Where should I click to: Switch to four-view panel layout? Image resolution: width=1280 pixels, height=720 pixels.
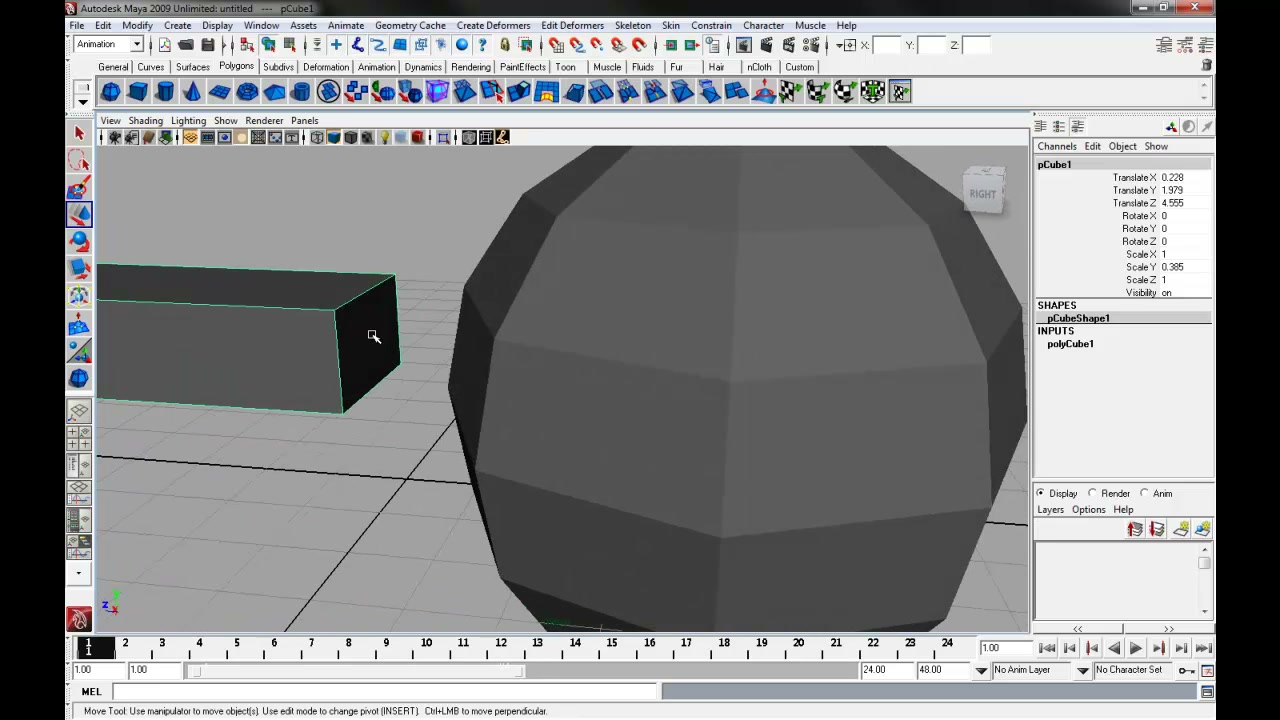pyautogui.click(x=79, y=438)
